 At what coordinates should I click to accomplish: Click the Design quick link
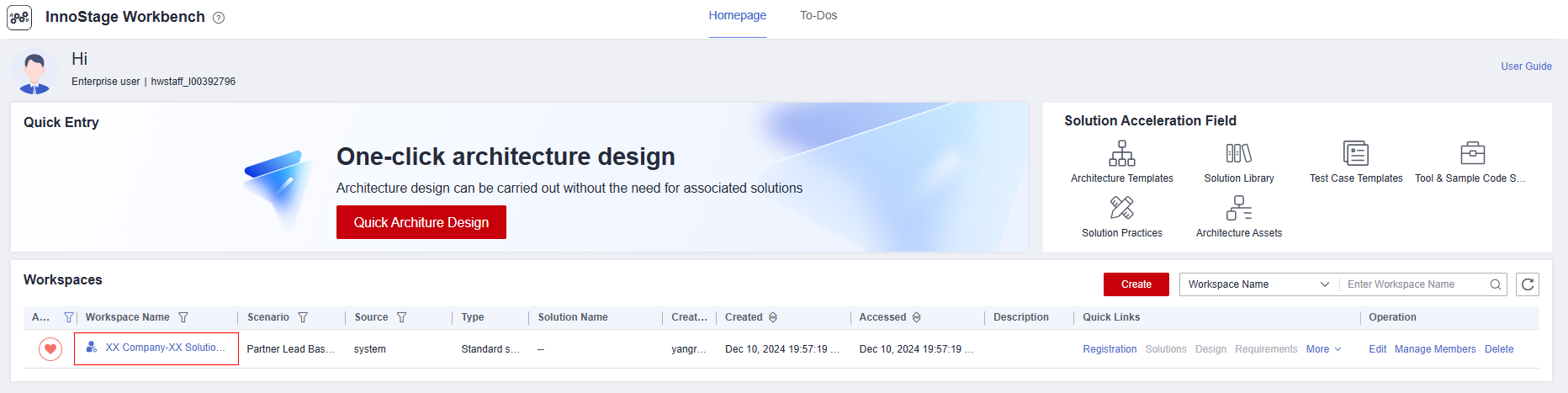tap(1210, 349)
